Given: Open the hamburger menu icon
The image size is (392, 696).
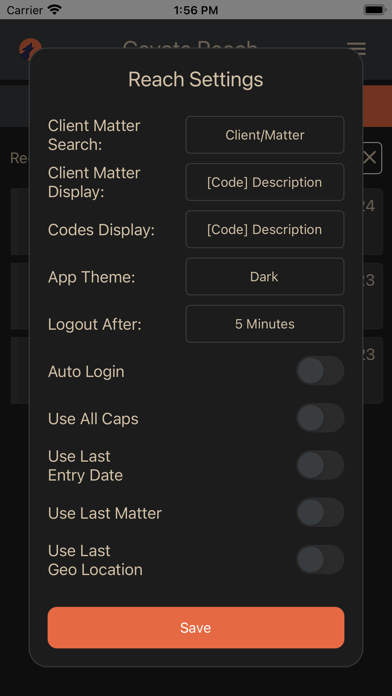Looking at the screenshot, I should click(x=356, y=48).
